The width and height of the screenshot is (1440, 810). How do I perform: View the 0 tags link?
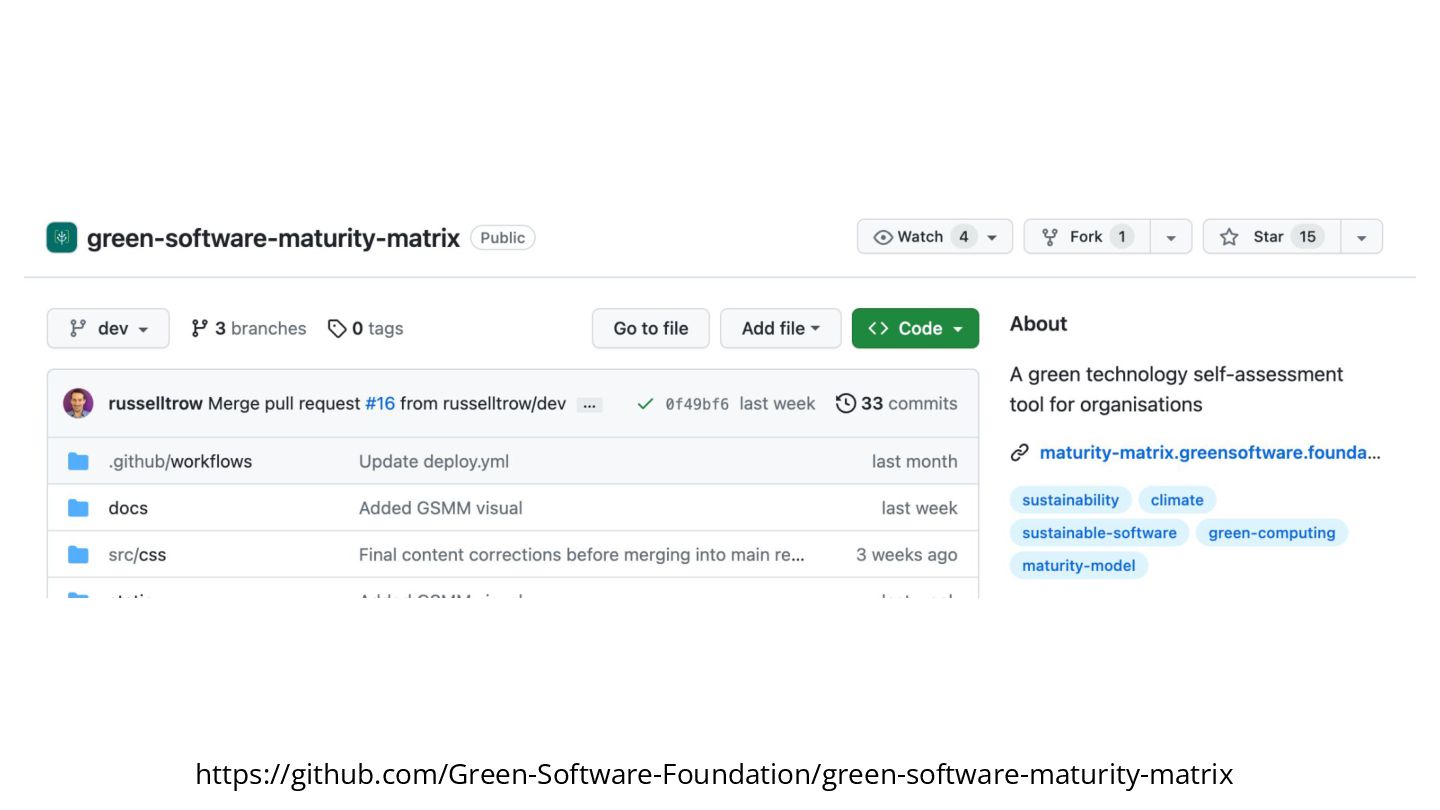pos(365,328)
